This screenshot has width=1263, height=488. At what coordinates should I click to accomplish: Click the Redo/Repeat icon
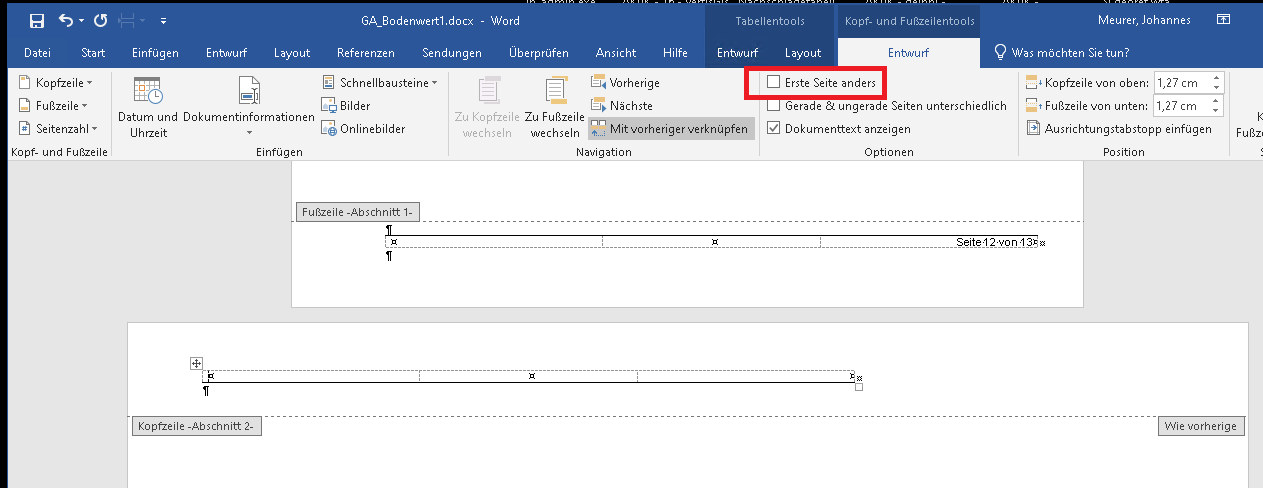pos(100,20)
